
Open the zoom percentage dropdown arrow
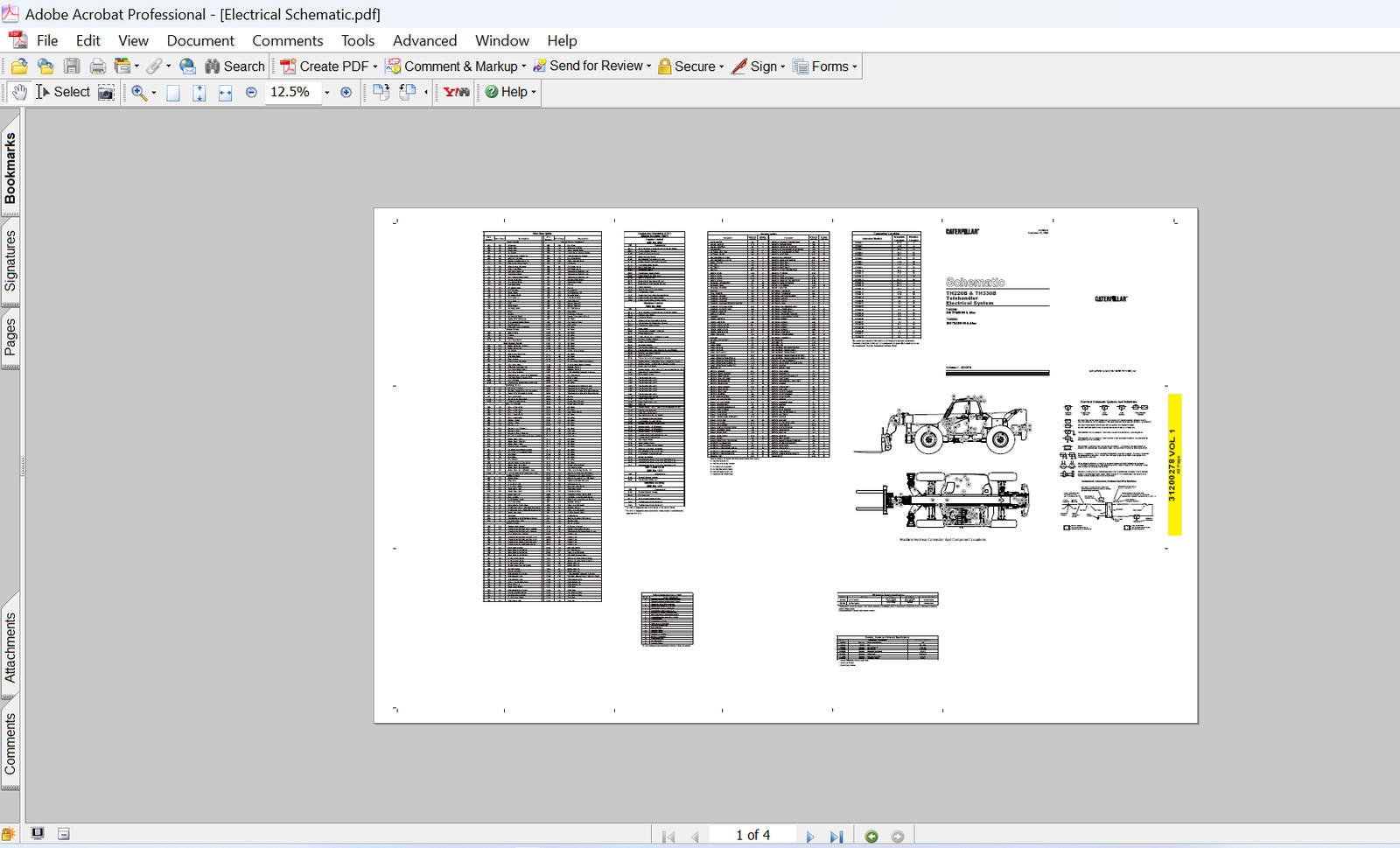(x=327, y=92)
